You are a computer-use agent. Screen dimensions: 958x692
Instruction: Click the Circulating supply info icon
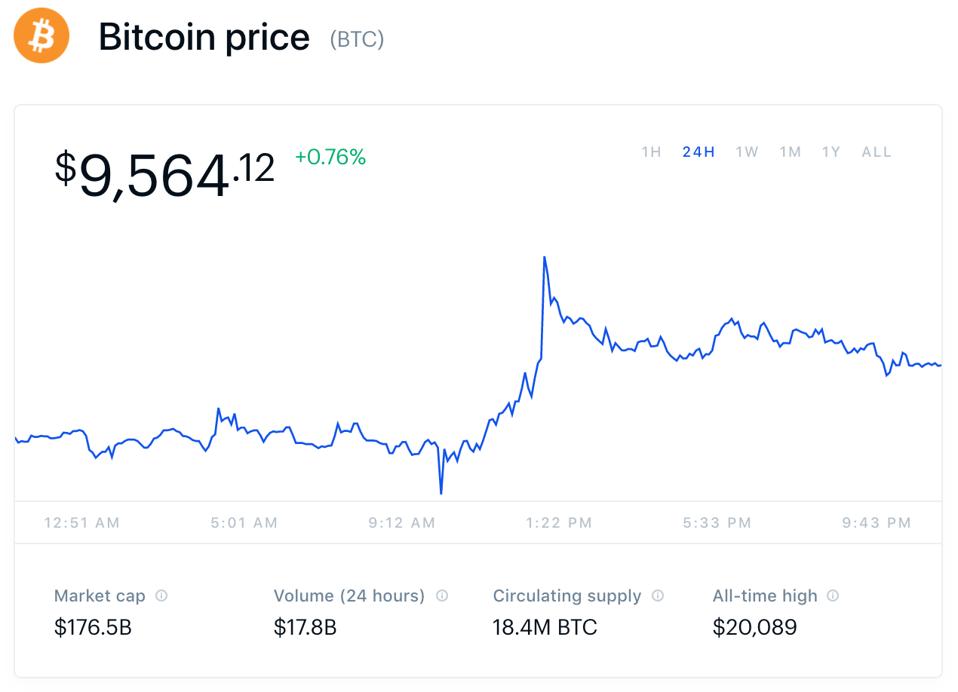click(x=658, y=595)
